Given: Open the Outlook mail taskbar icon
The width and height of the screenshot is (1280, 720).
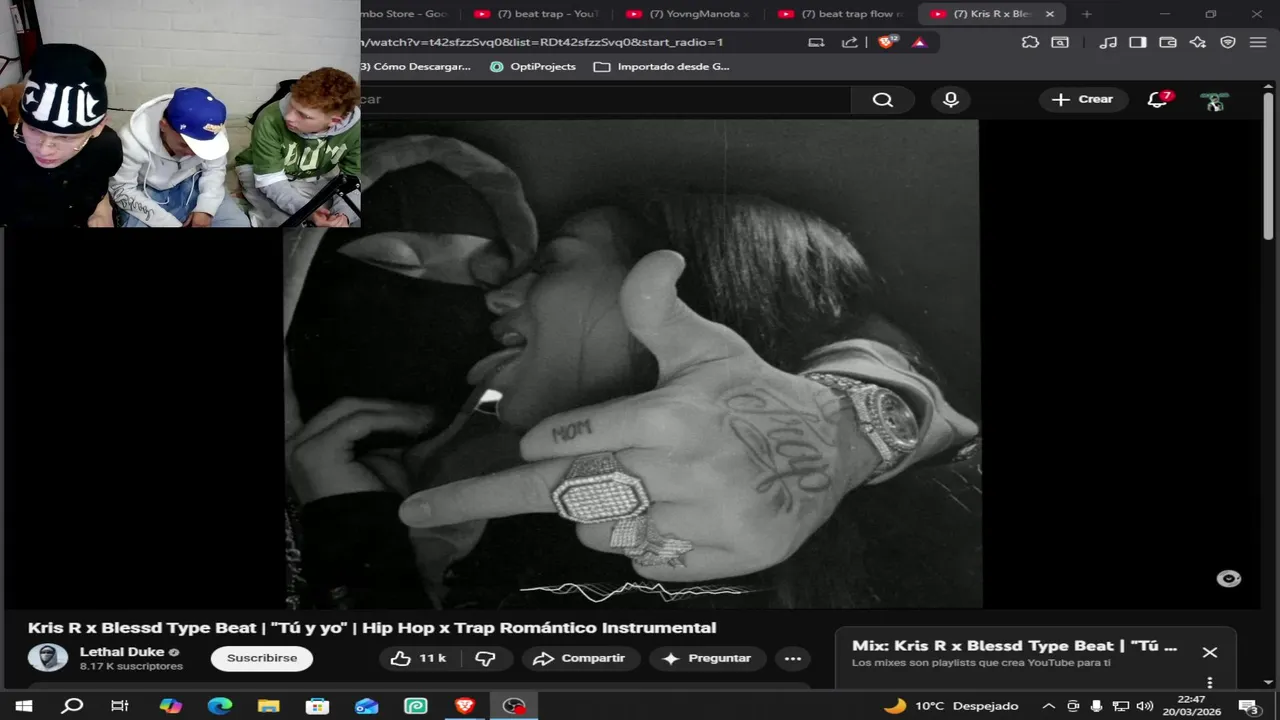Looking at the screenshot, I should point(366,706).
